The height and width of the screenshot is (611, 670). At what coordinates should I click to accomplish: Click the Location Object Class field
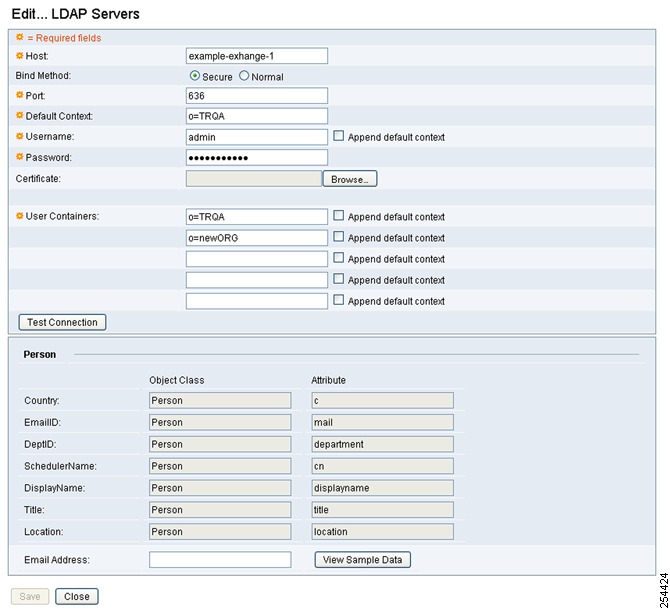220,532
